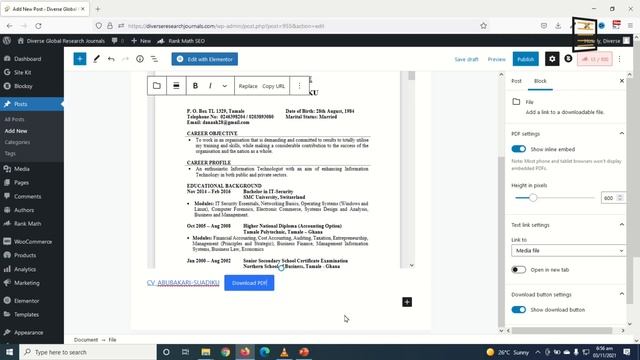Click Preview in editor header
The height and width of the screenshot is (360, 640).
coord(496,59)
